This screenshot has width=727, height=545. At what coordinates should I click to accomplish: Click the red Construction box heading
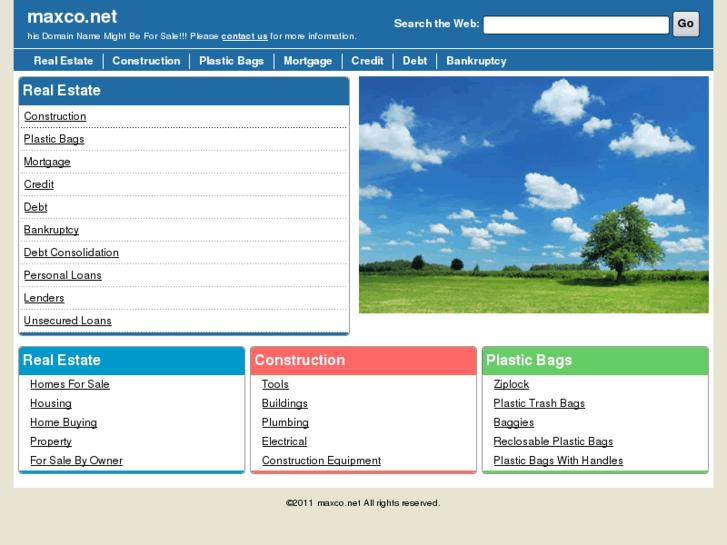(x=364, y=360)
